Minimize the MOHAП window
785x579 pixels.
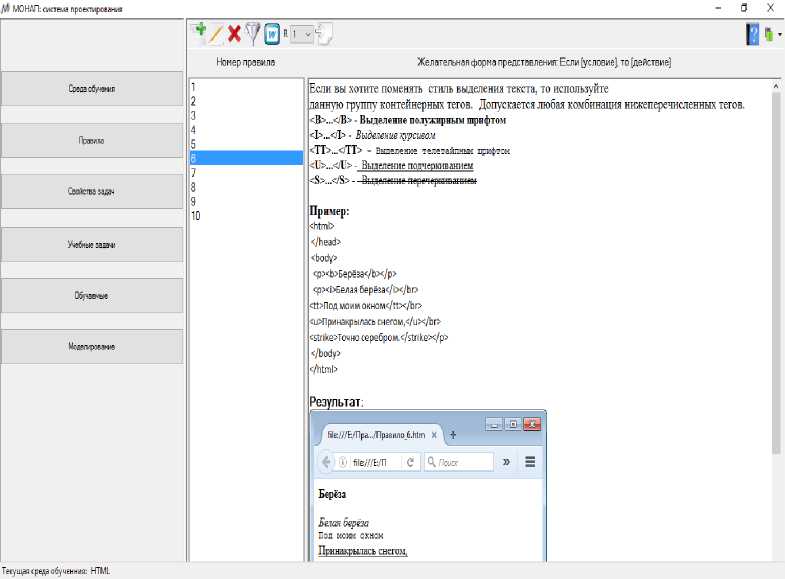pos(718,8)
